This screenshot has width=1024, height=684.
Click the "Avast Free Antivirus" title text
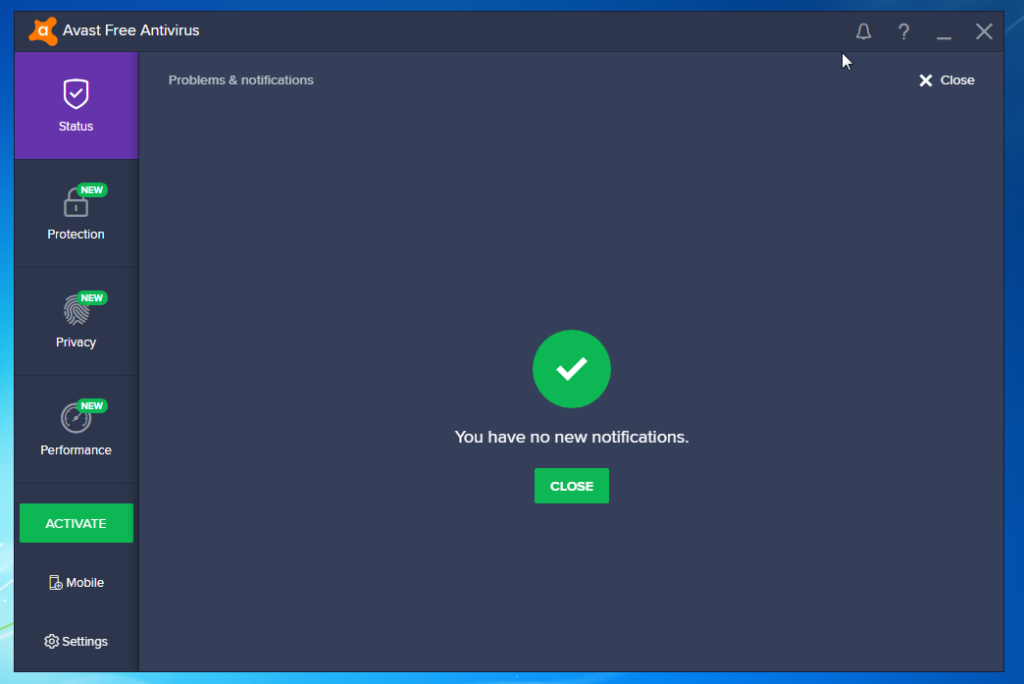click(131, 31)
